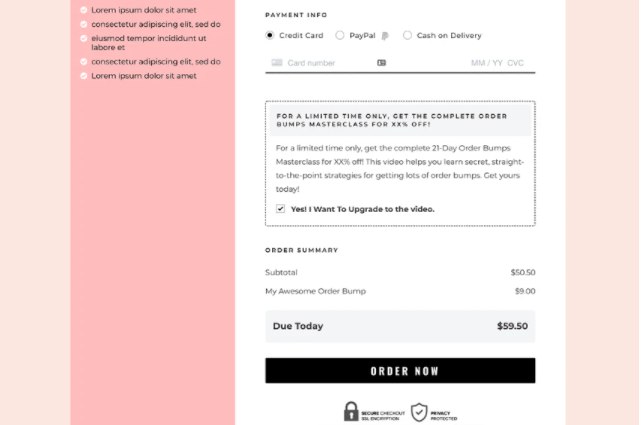
Task: Click the MM / YY expiry field
Action: click(486, 63)
